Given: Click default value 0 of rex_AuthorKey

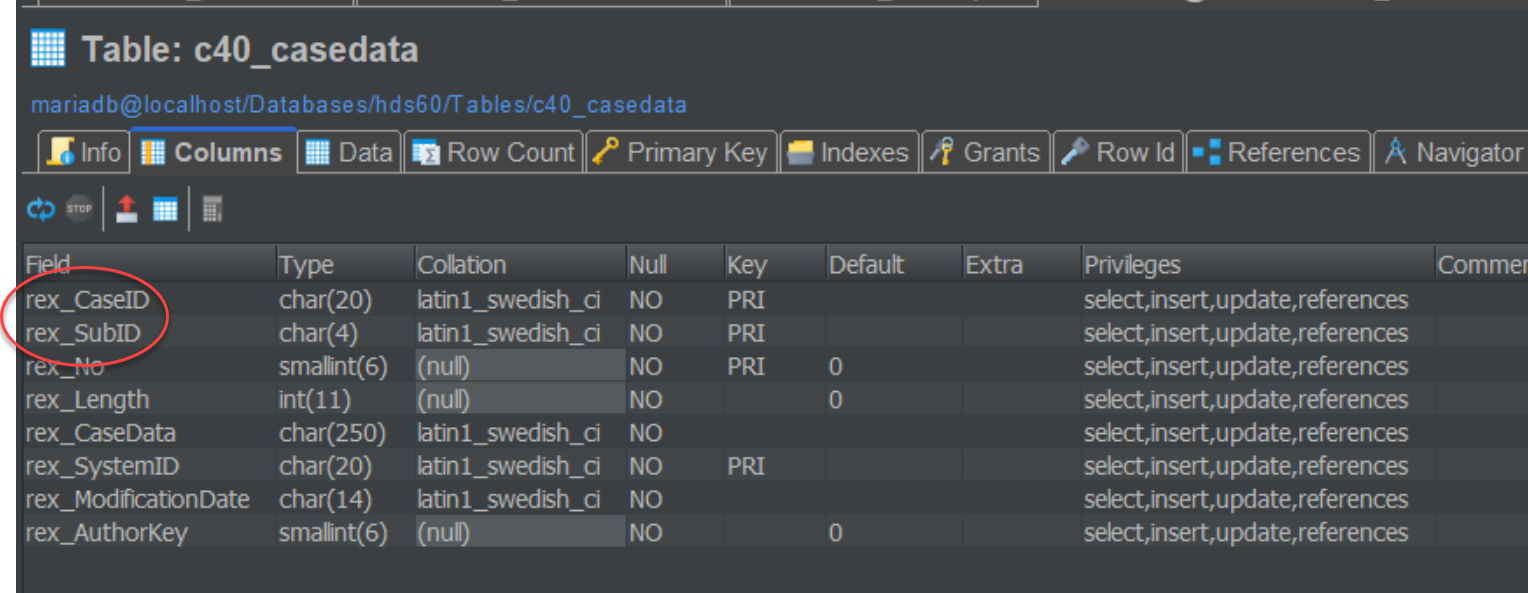Looking at the screenshot, I should coord(894,533).
